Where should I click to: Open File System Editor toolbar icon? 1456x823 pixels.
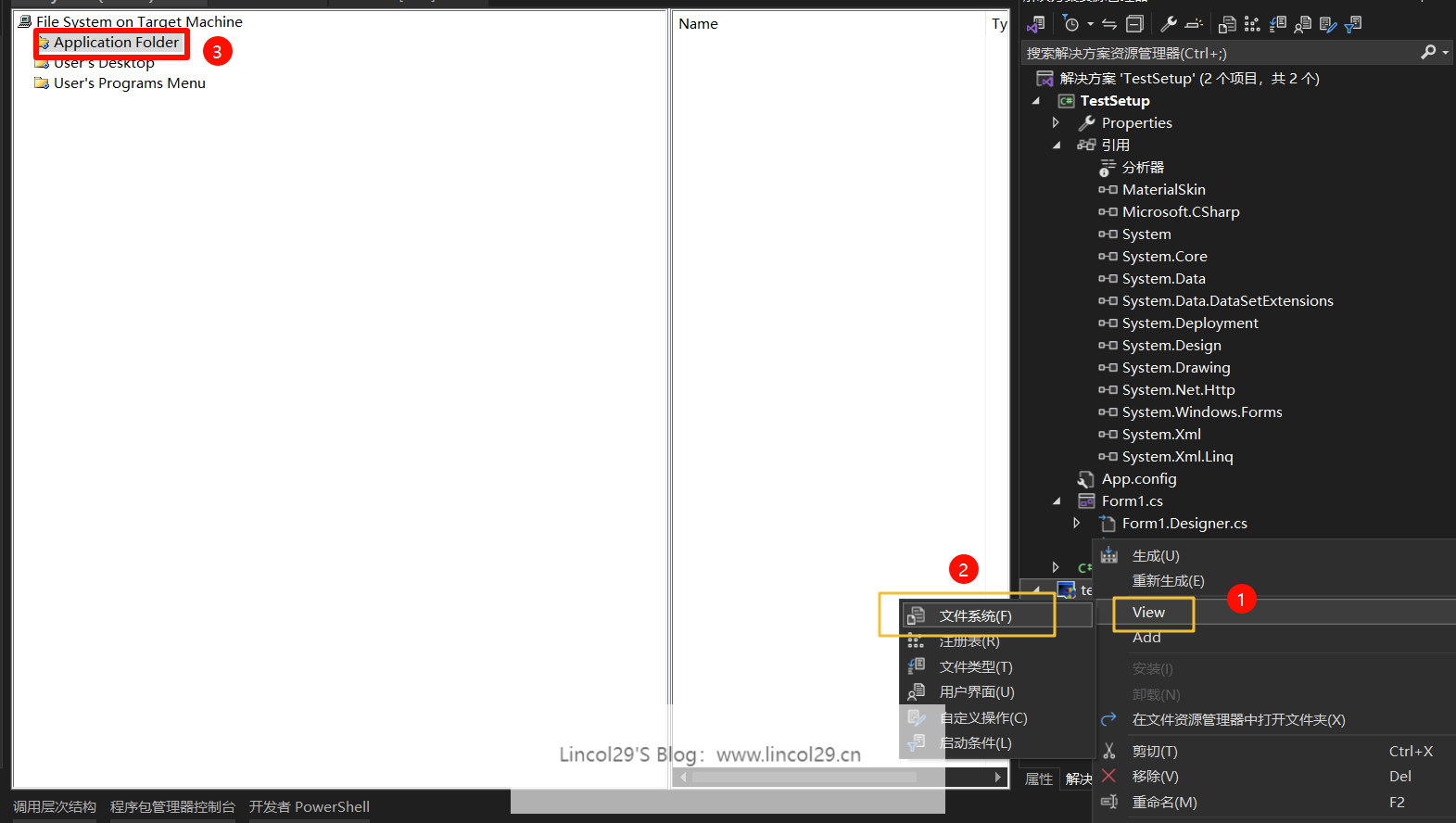(1227, 24)
